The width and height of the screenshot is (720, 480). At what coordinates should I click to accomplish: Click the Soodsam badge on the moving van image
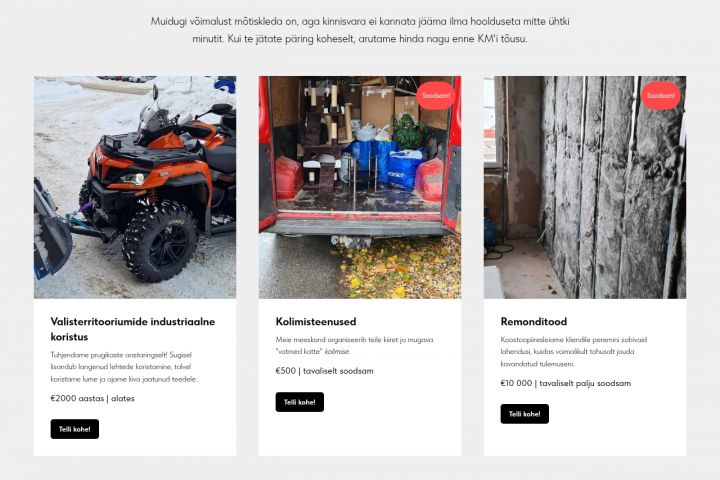pos(436,96)
